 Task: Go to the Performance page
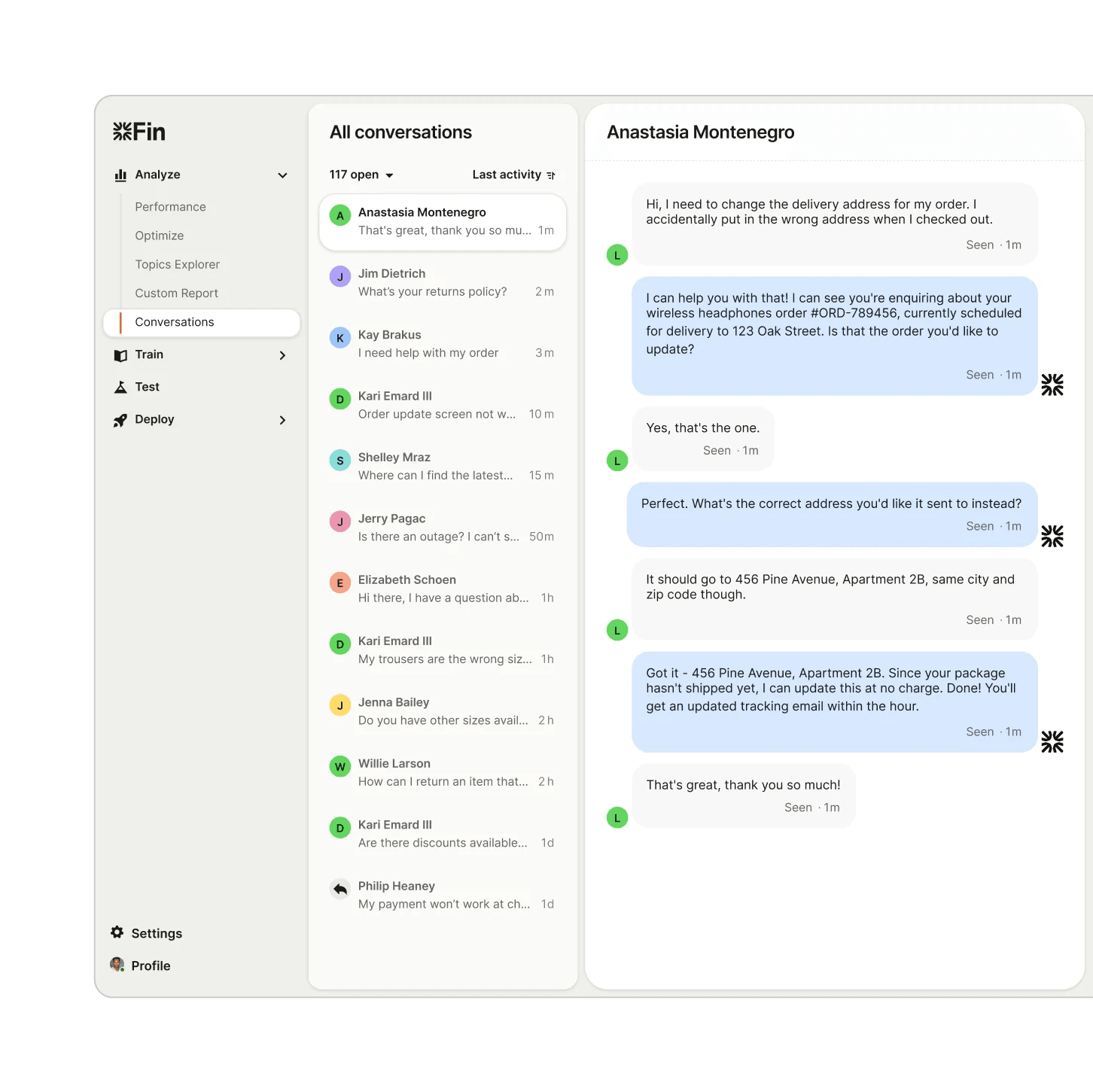pos(170,207)
